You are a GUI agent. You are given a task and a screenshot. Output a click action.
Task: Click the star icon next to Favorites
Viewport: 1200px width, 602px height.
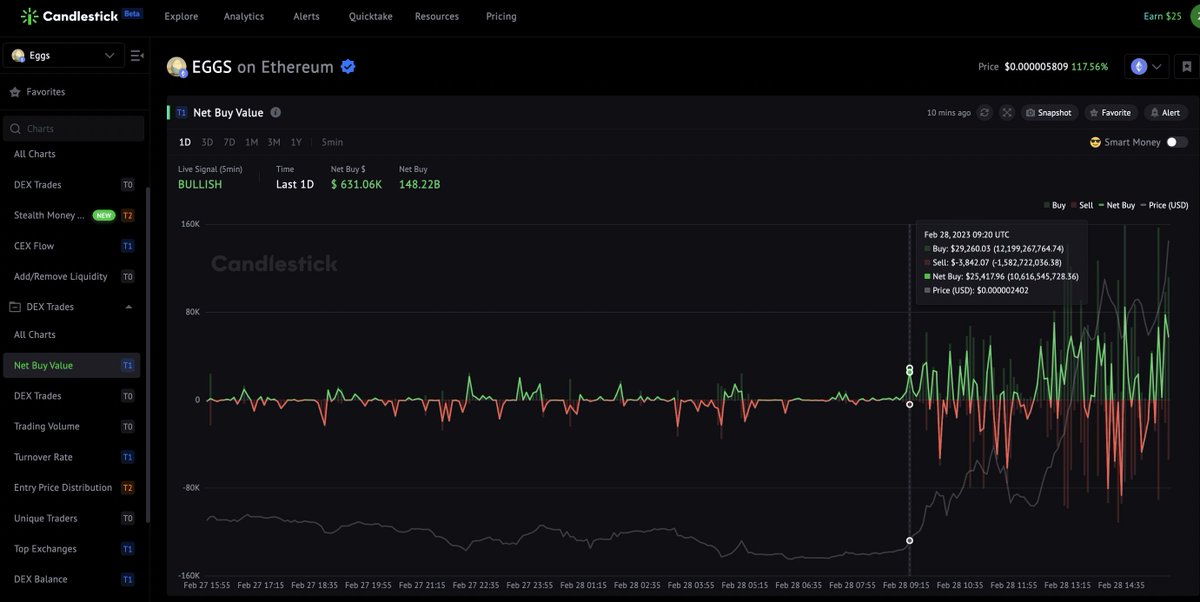click(15, 92)
